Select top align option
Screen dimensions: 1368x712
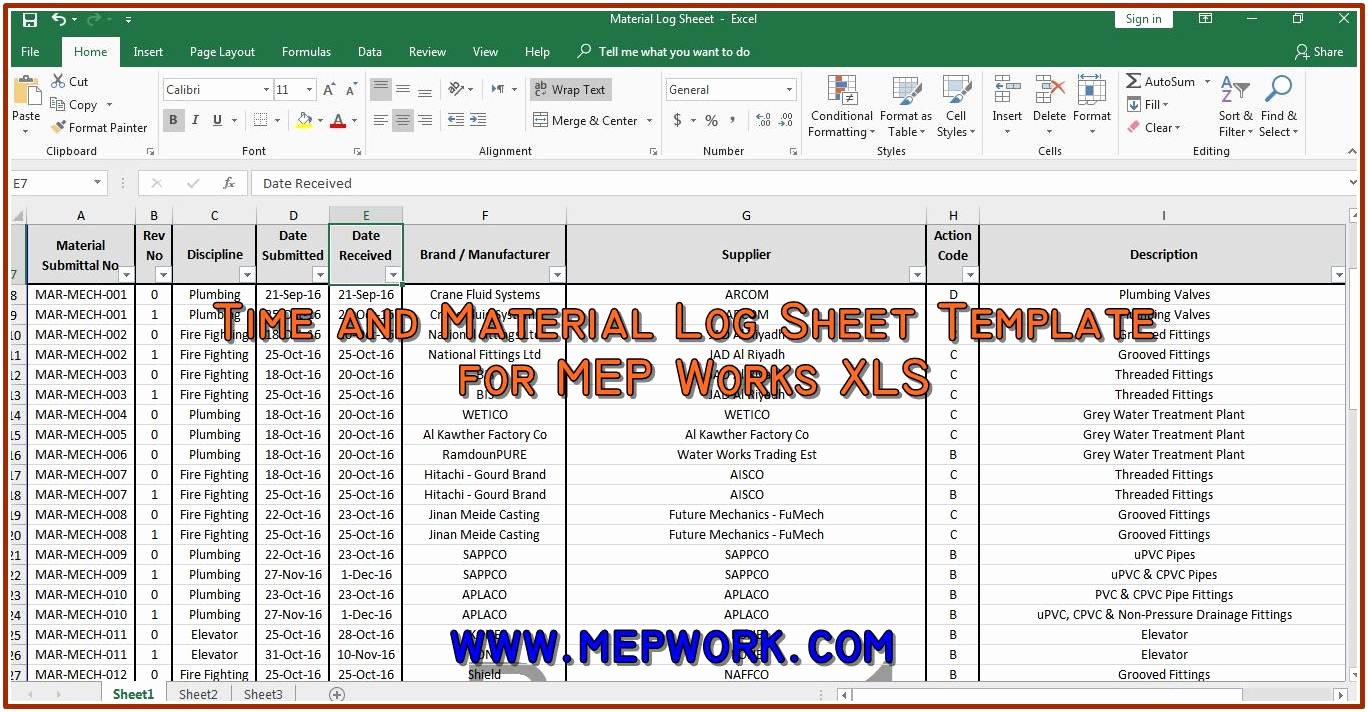(381, 89)
